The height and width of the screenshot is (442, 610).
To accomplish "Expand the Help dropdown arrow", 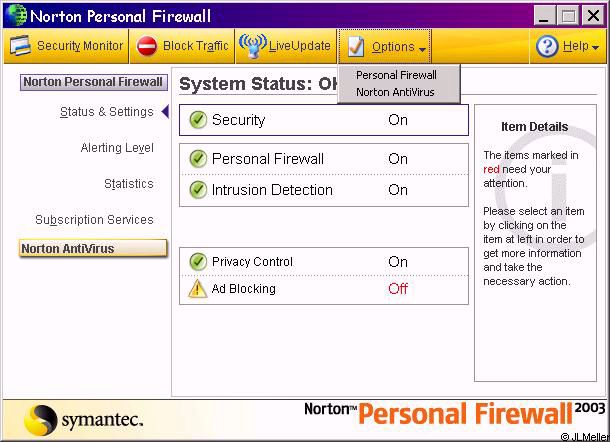I will (594, 49).
